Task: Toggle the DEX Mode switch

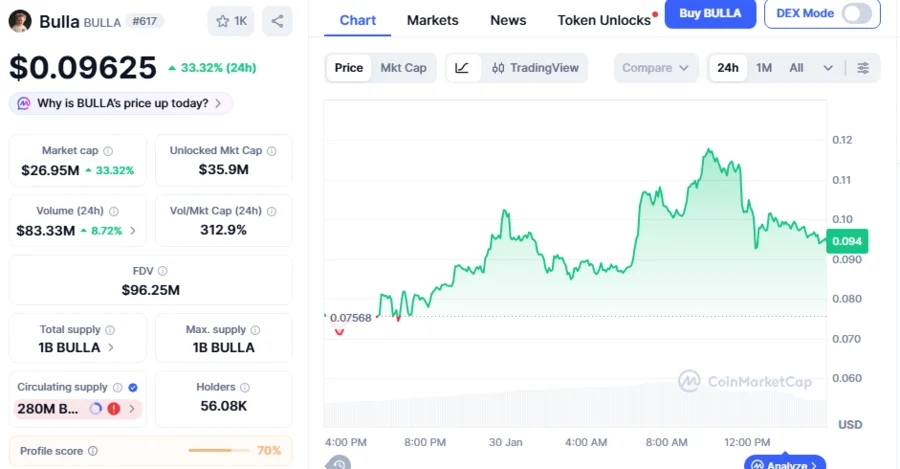Action: click(856, 13)
